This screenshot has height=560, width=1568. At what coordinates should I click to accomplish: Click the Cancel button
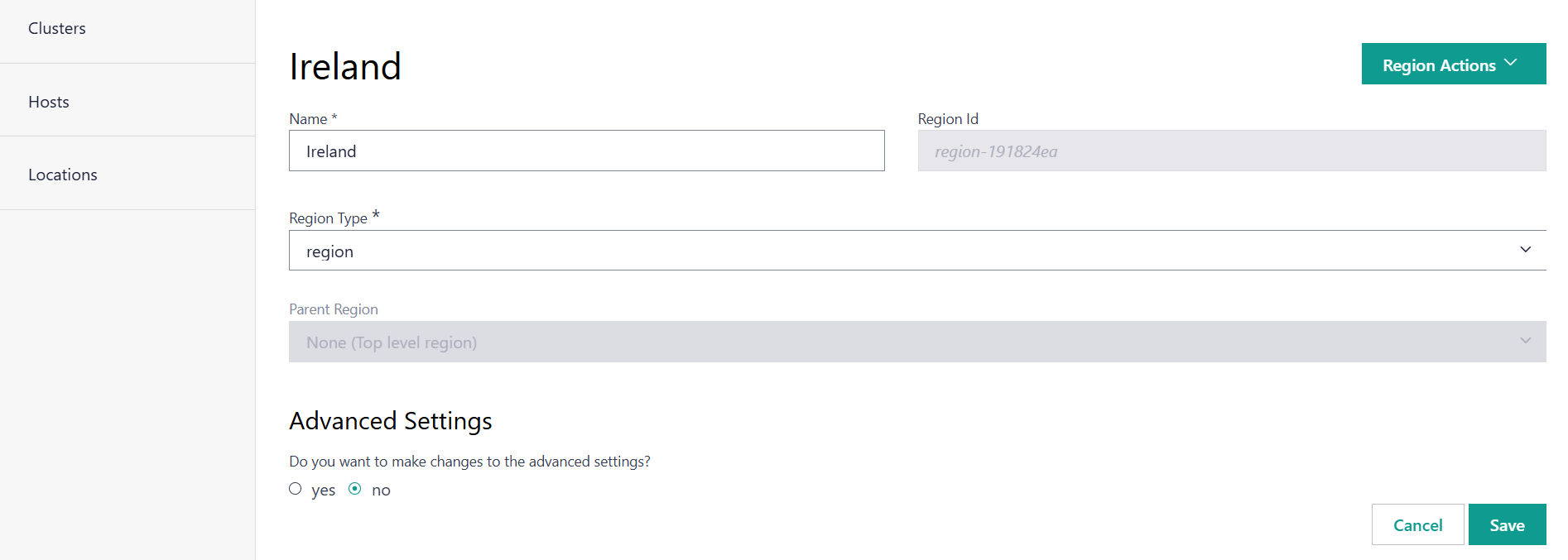(x=1417, y=525)
